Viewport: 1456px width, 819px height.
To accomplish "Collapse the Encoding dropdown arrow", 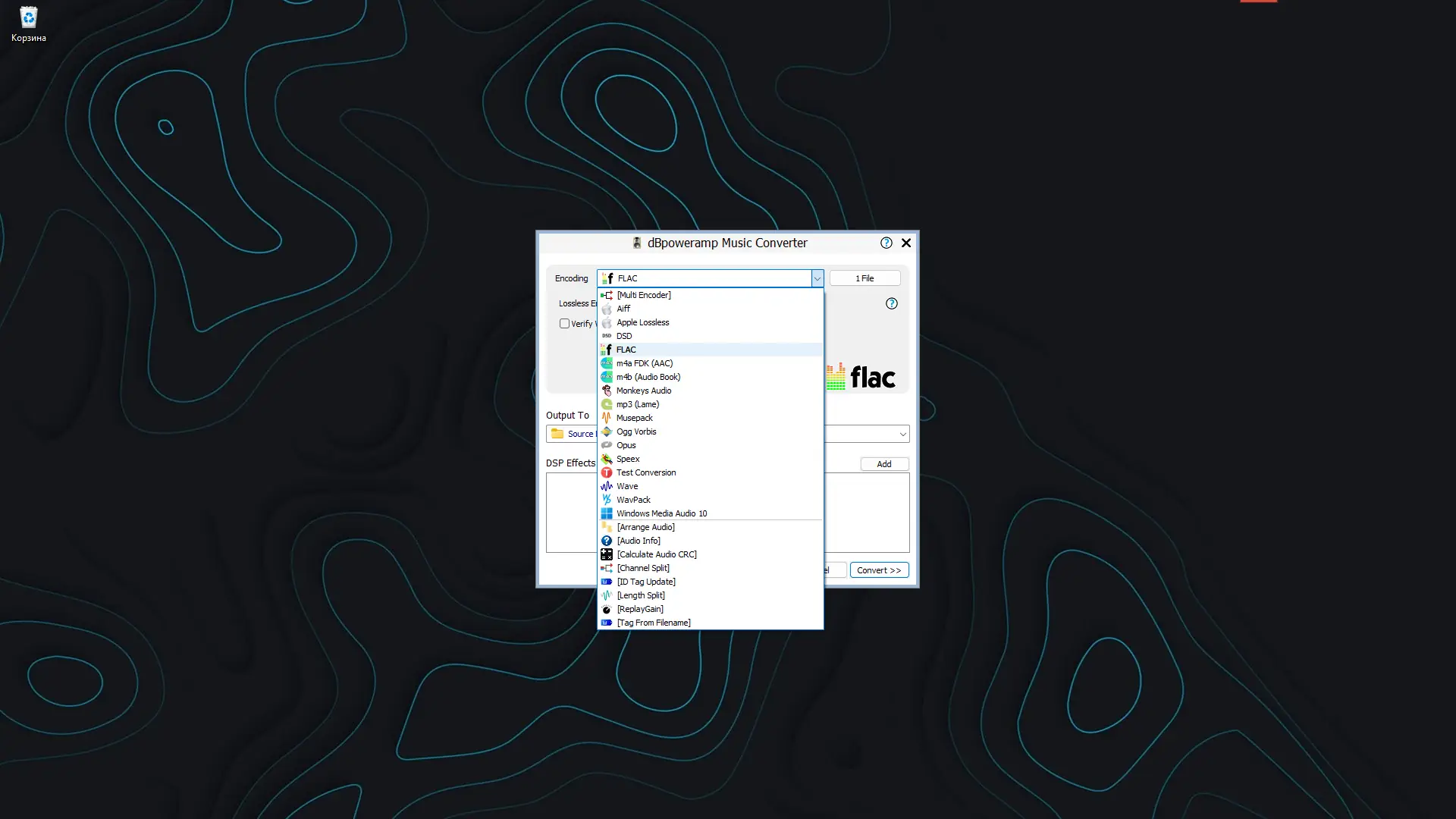I will 817,278.
